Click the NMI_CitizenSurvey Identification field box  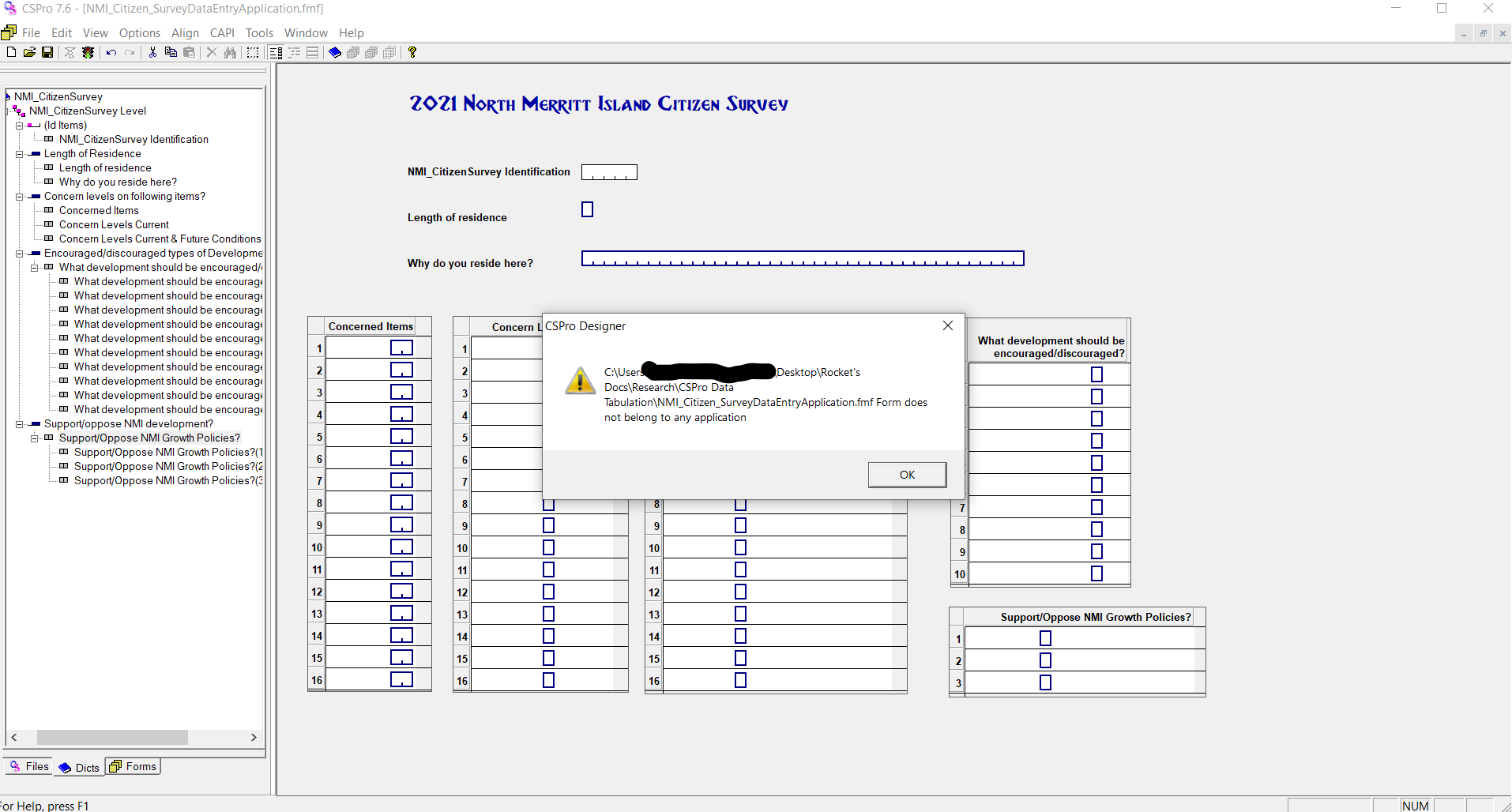click(609, 172)
